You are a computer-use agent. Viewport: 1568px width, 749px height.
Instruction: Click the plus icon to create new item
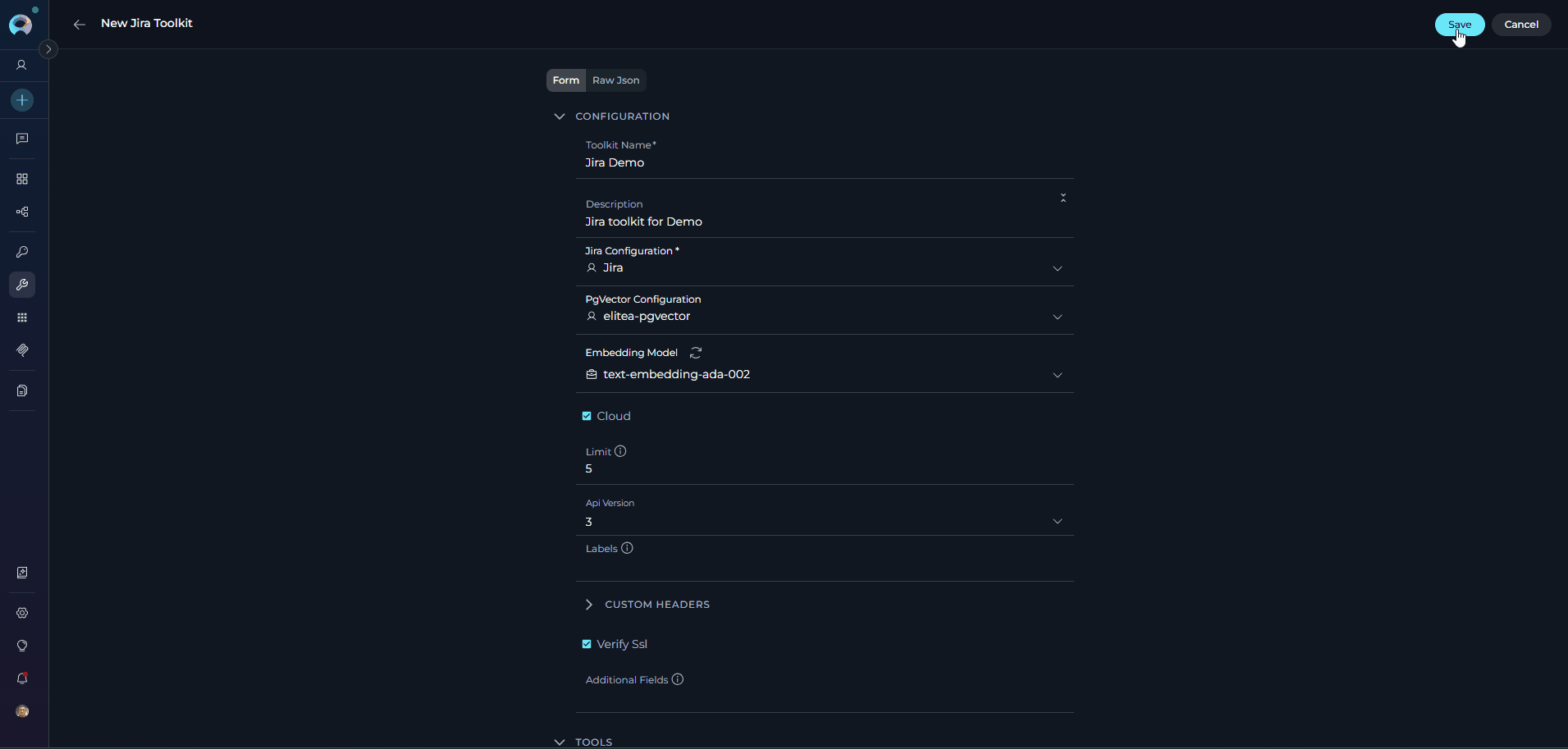[x=22, y=100]
